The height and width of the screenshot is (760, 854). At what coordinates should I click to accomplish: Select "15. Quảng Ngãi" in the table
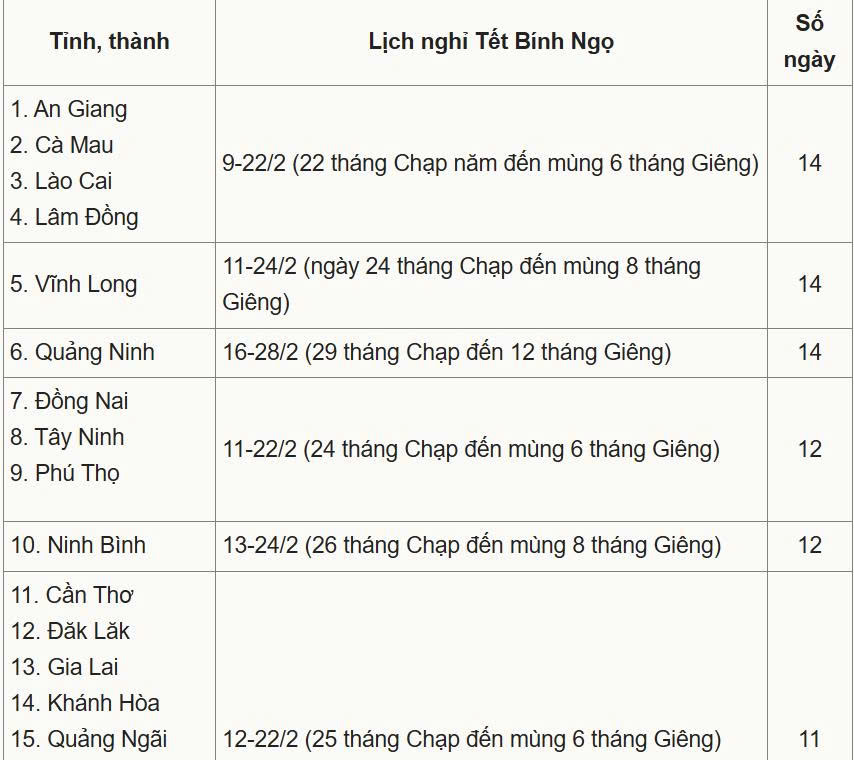88,739
